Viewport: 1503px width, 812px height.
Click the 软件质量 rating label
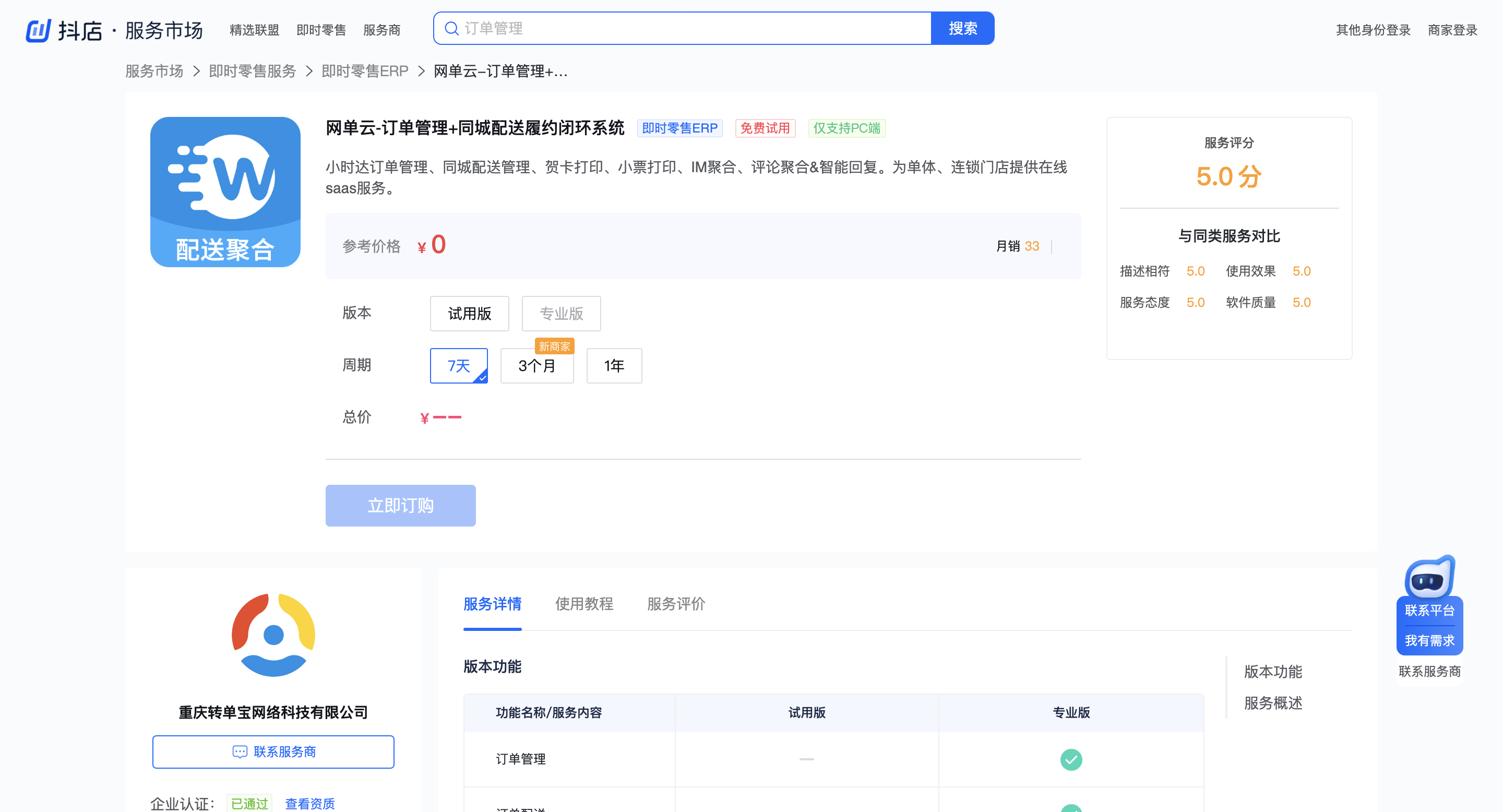(x=1250, y=303)
